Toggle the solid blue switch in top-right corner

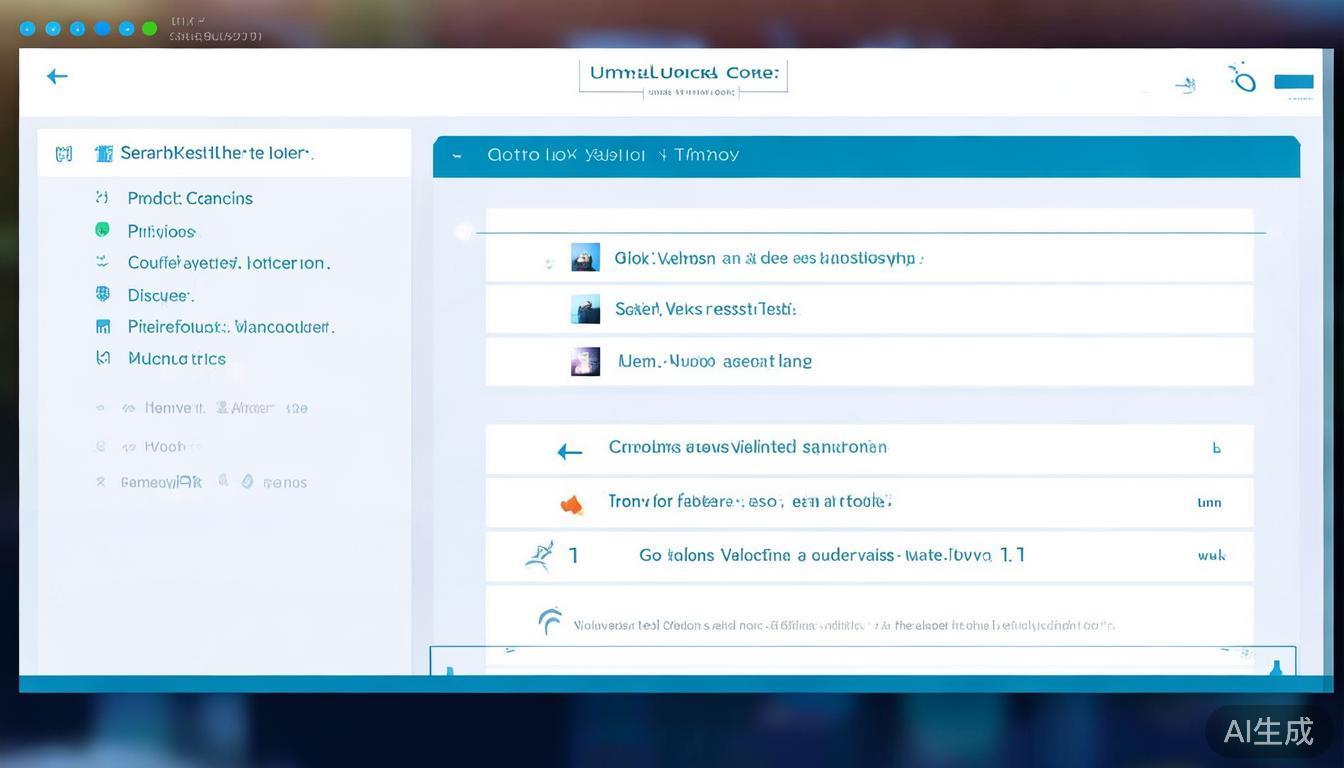1293,82
